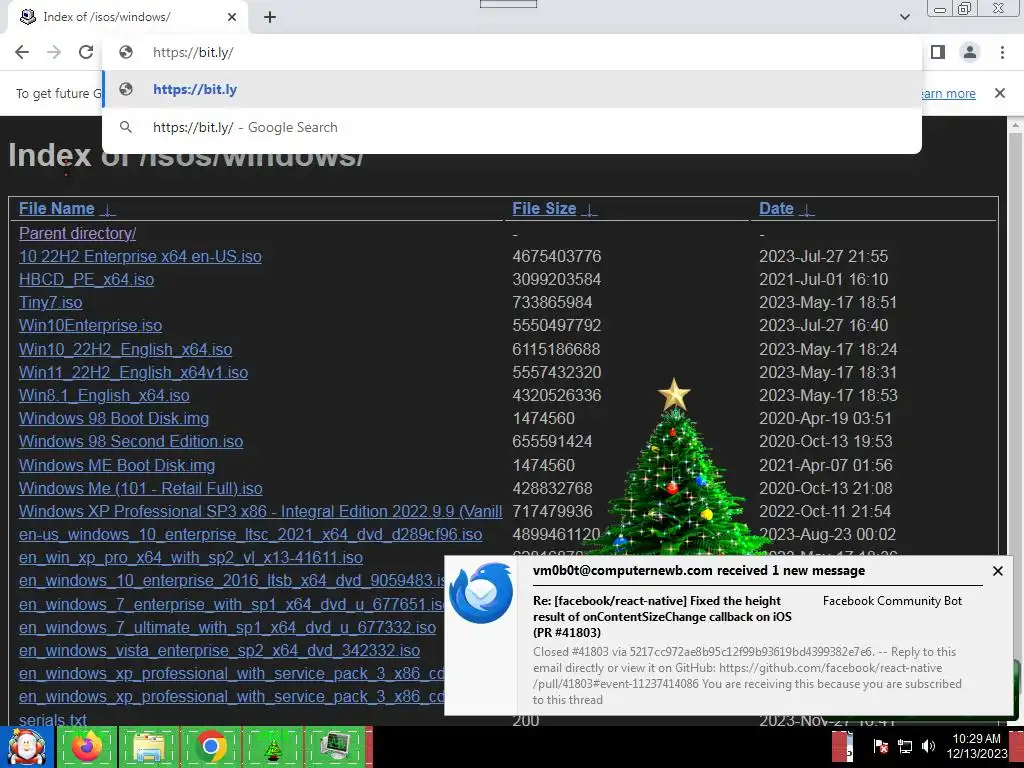The width and height of the screenshot is (1024, 768).
Task: Sort by Date column header
Action: pos(776,208)
